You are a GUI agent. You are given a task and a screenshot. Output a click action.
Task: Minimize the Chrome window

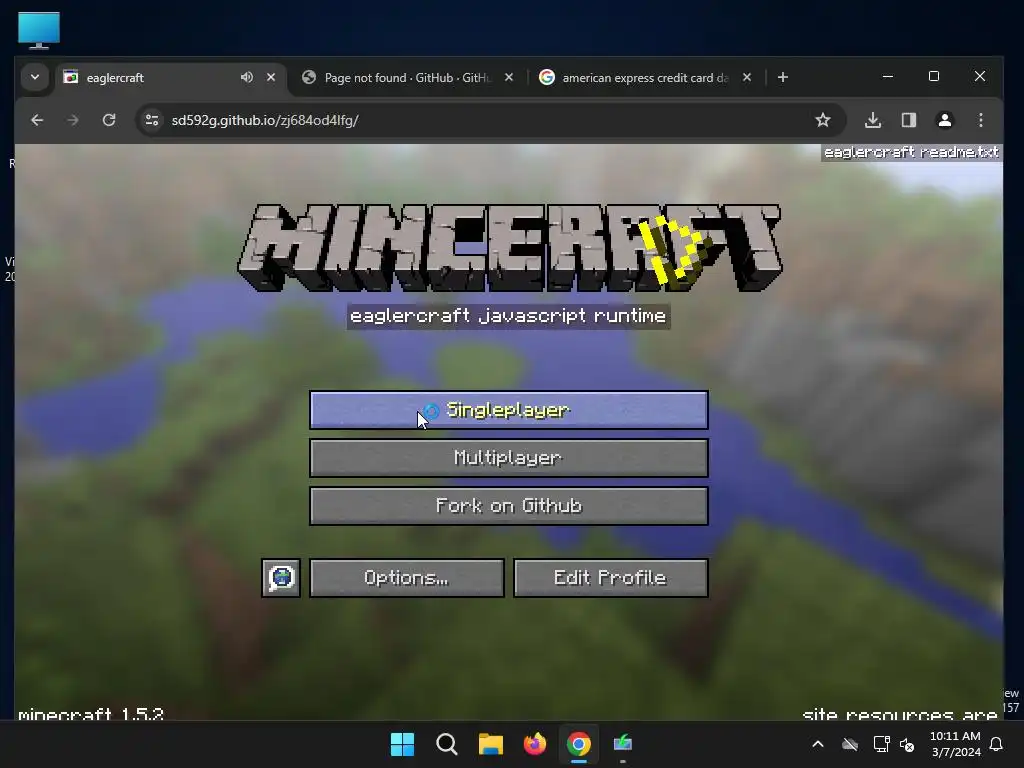click(888, 76)
